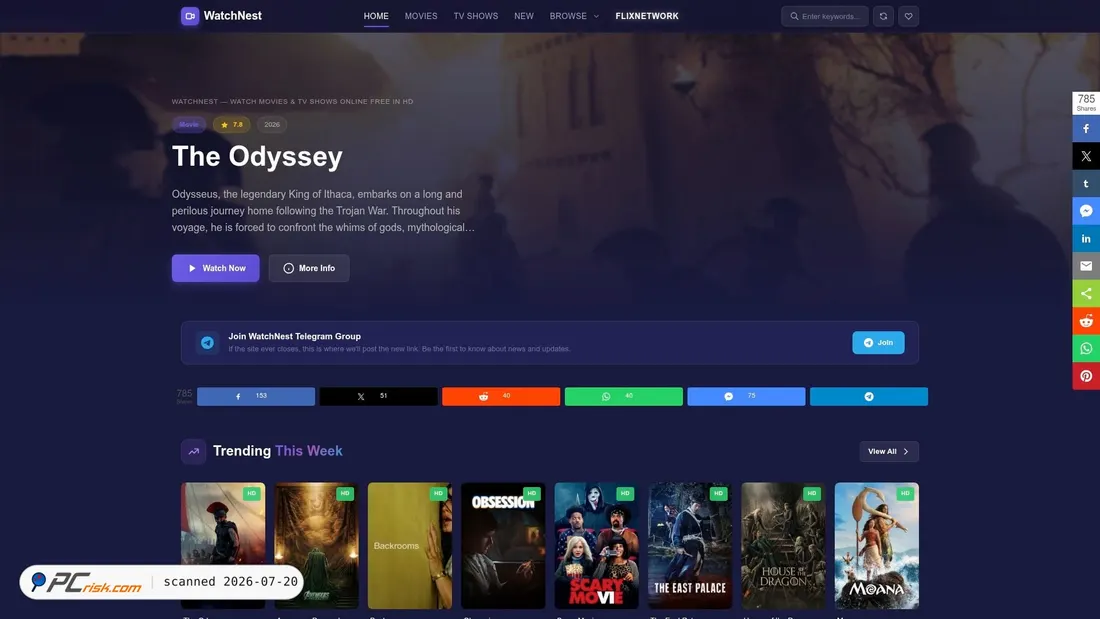
Task: Click the WatchNest logo icon
Action: pos(189,16)
